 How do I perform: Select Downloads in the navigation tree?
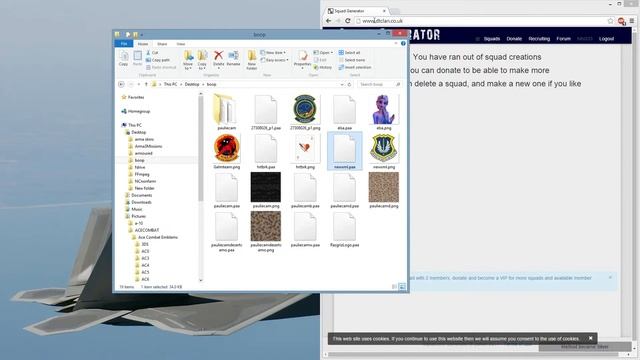coord(138,202)
